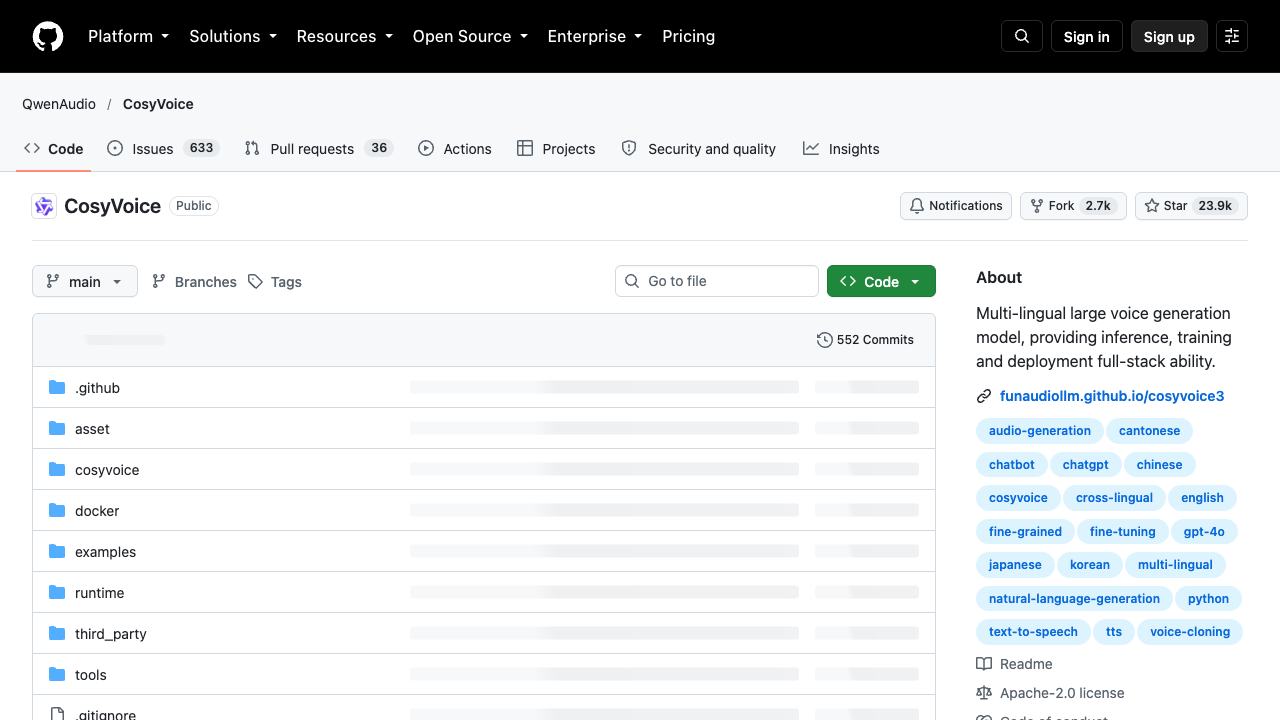
Task: Switch to the Actions tab
Action: [455, 148]
